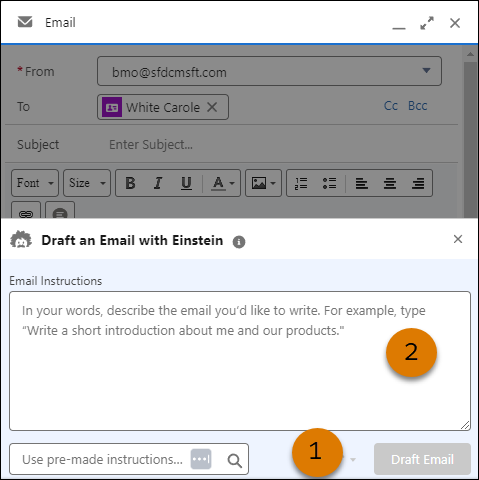Screen dimensions: 479x480
Task: Close the Email composer window
Action: click(x=455, y=23)
